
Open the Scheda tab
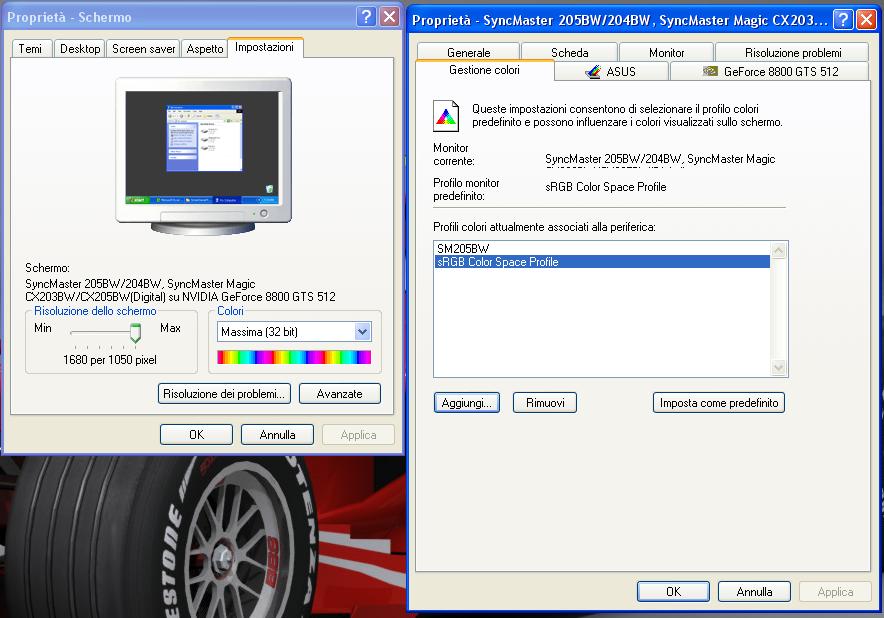tap(569, 52)
